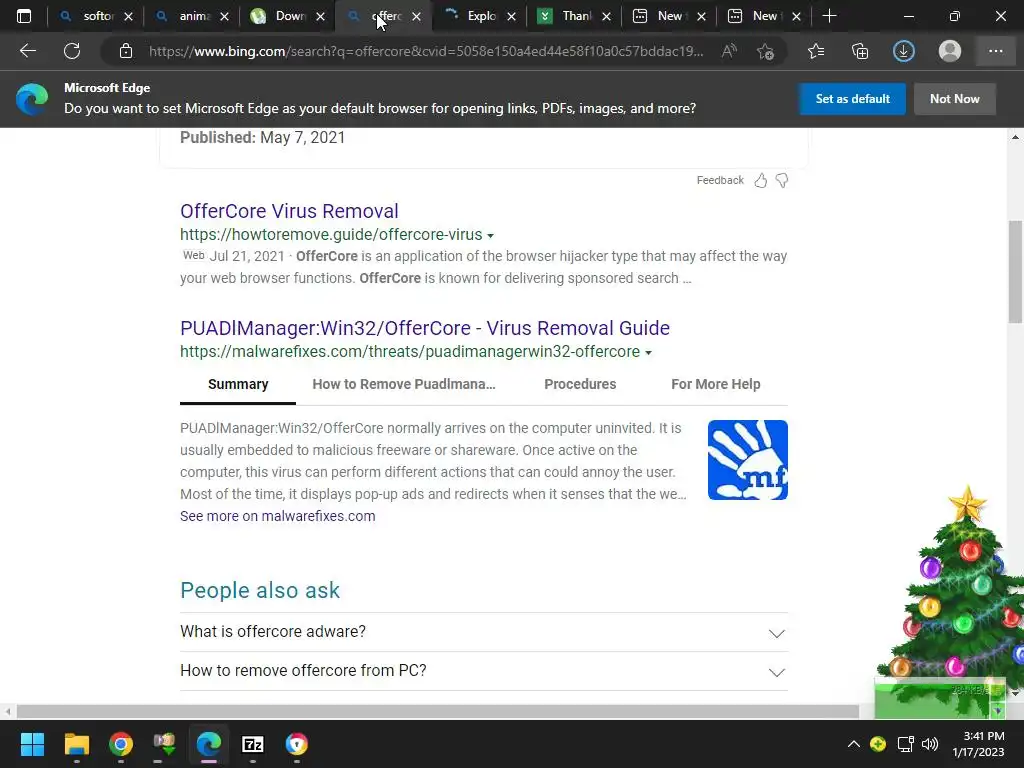Click the green tray icon beside the chevron

coord(878,744)
